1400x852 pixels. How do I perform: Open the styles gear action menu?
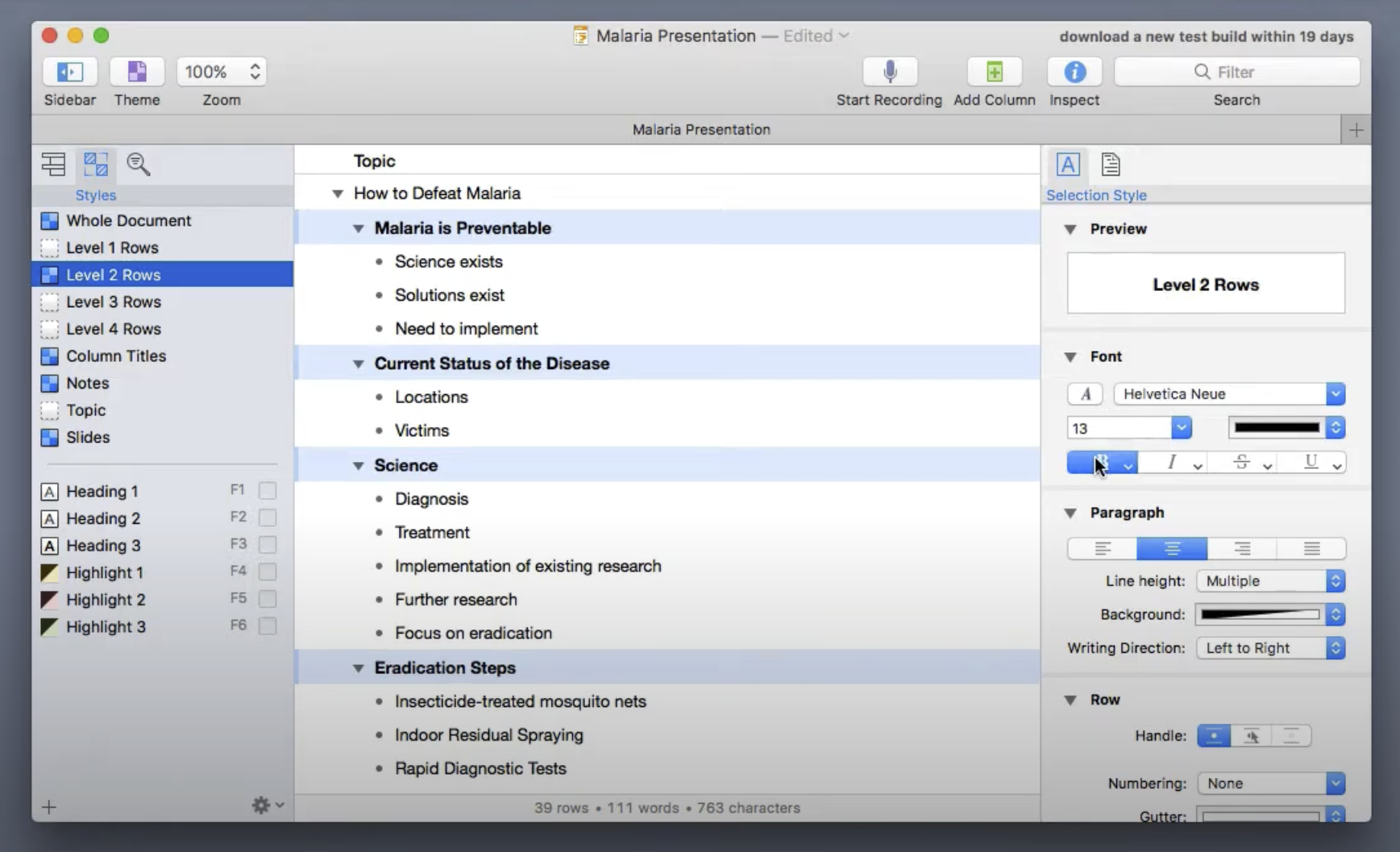267,805
